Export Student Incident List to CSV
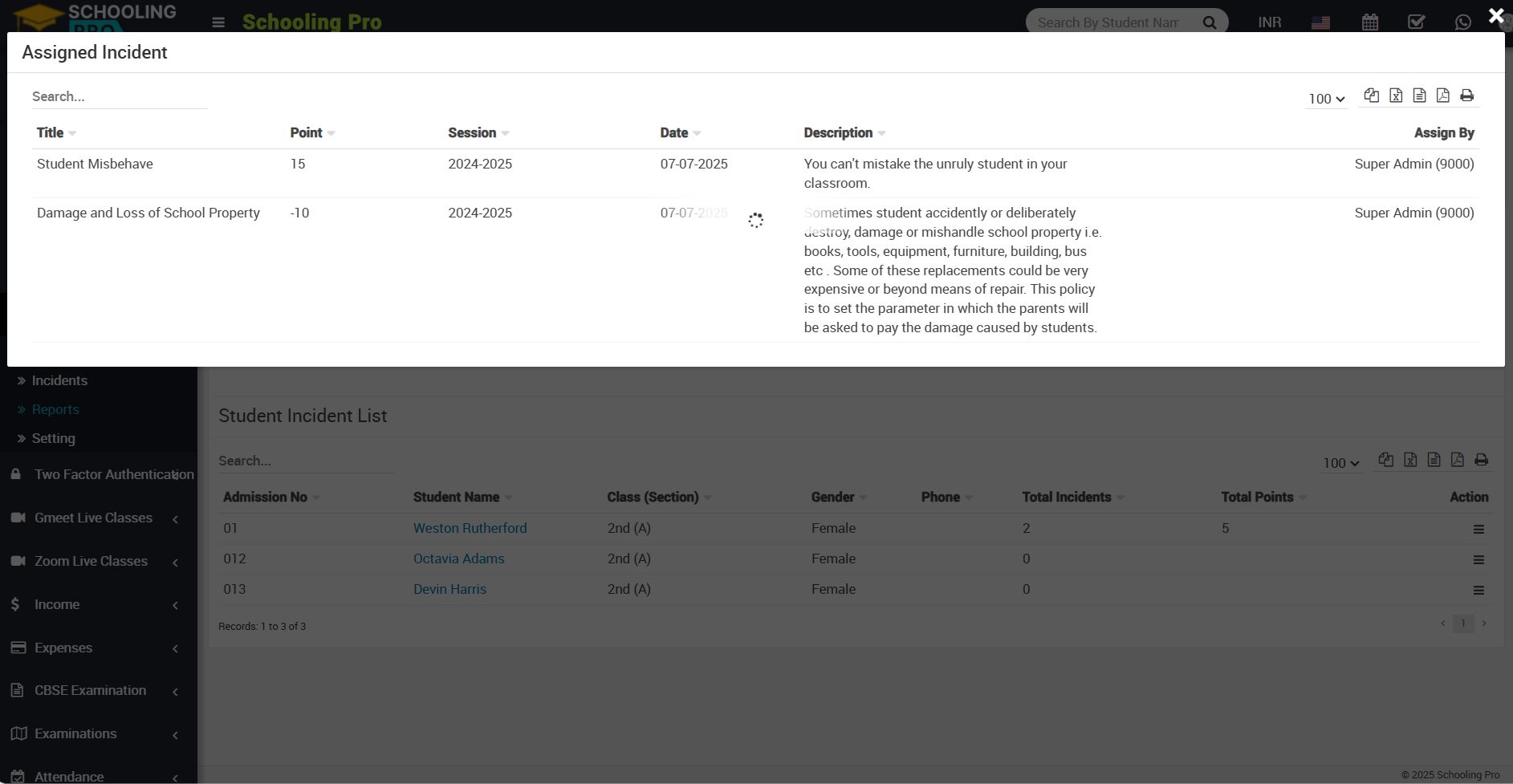The width and height of the screenshot is (1513, 784). (x=1434, y=460)
